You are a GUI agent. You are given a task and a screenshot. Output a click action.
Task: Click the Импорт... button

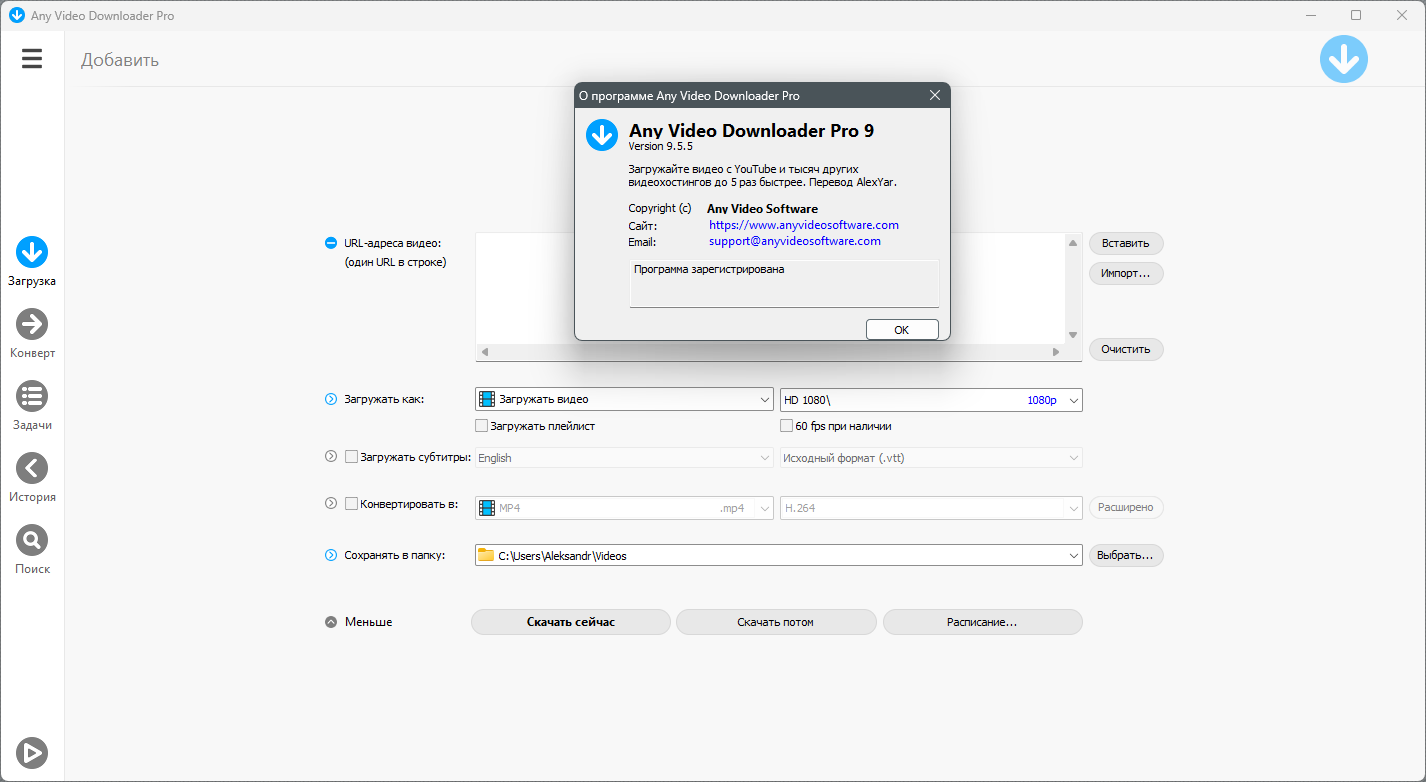click(x=1126, y=273)
